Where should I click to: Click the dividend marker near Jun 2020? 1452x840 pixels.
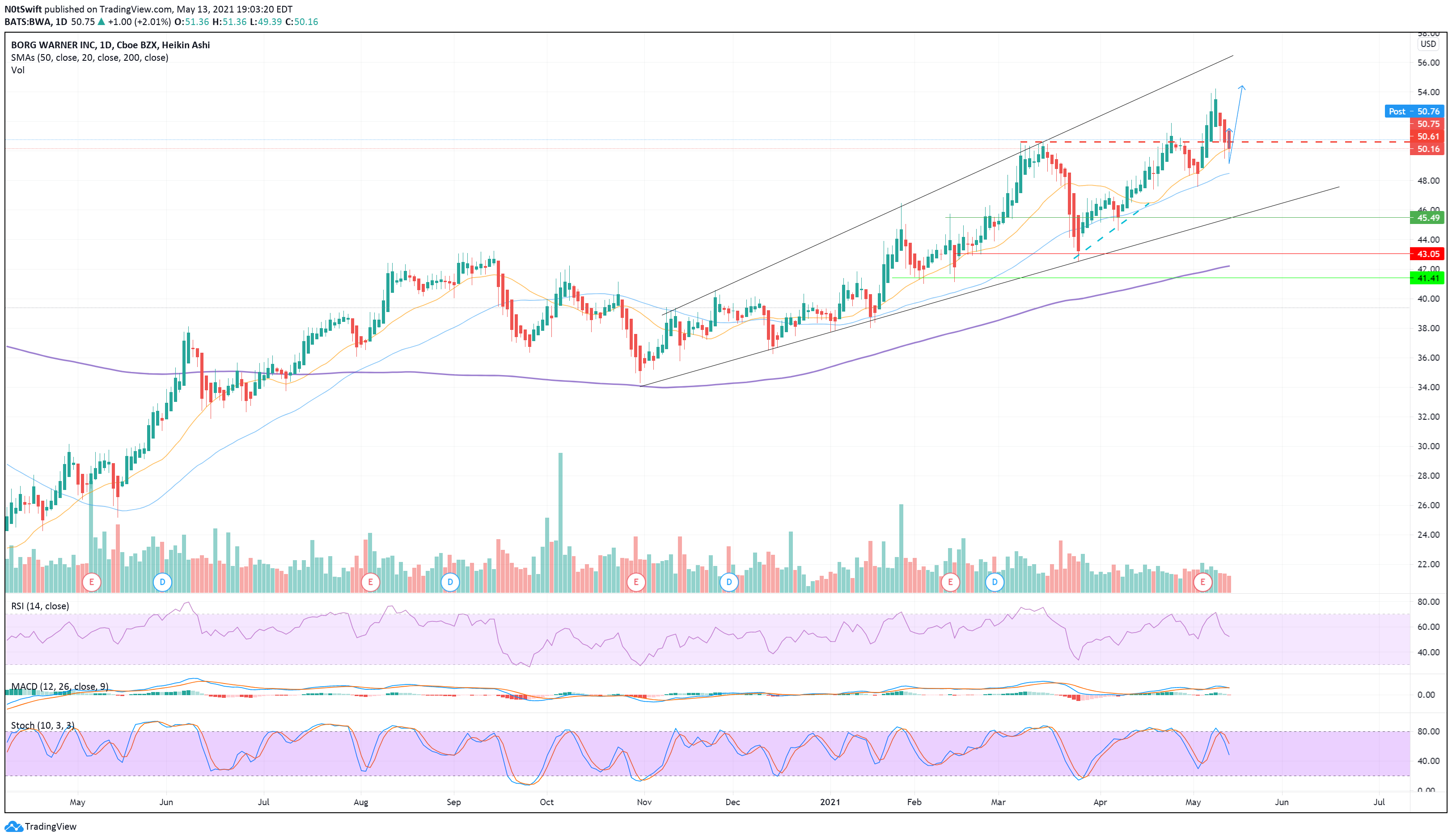tap(162, 582)
